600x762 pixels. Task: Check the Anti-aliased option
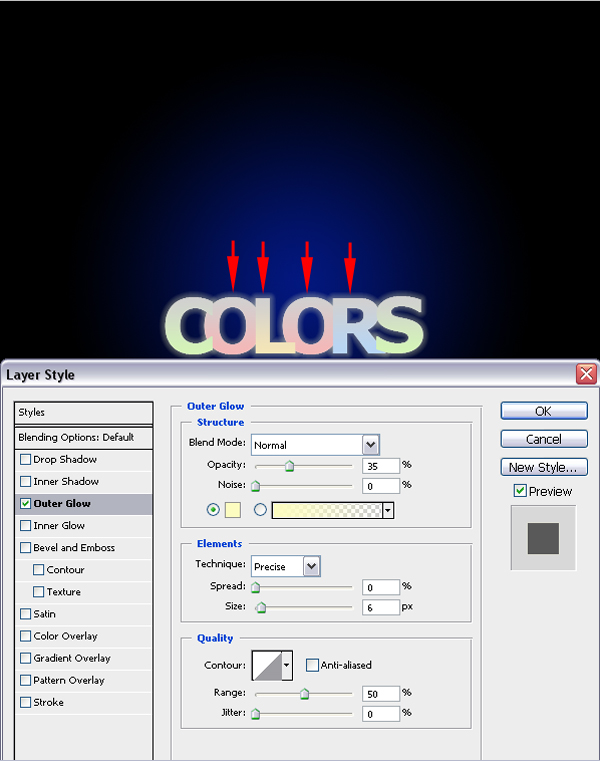tap(312, 665)
